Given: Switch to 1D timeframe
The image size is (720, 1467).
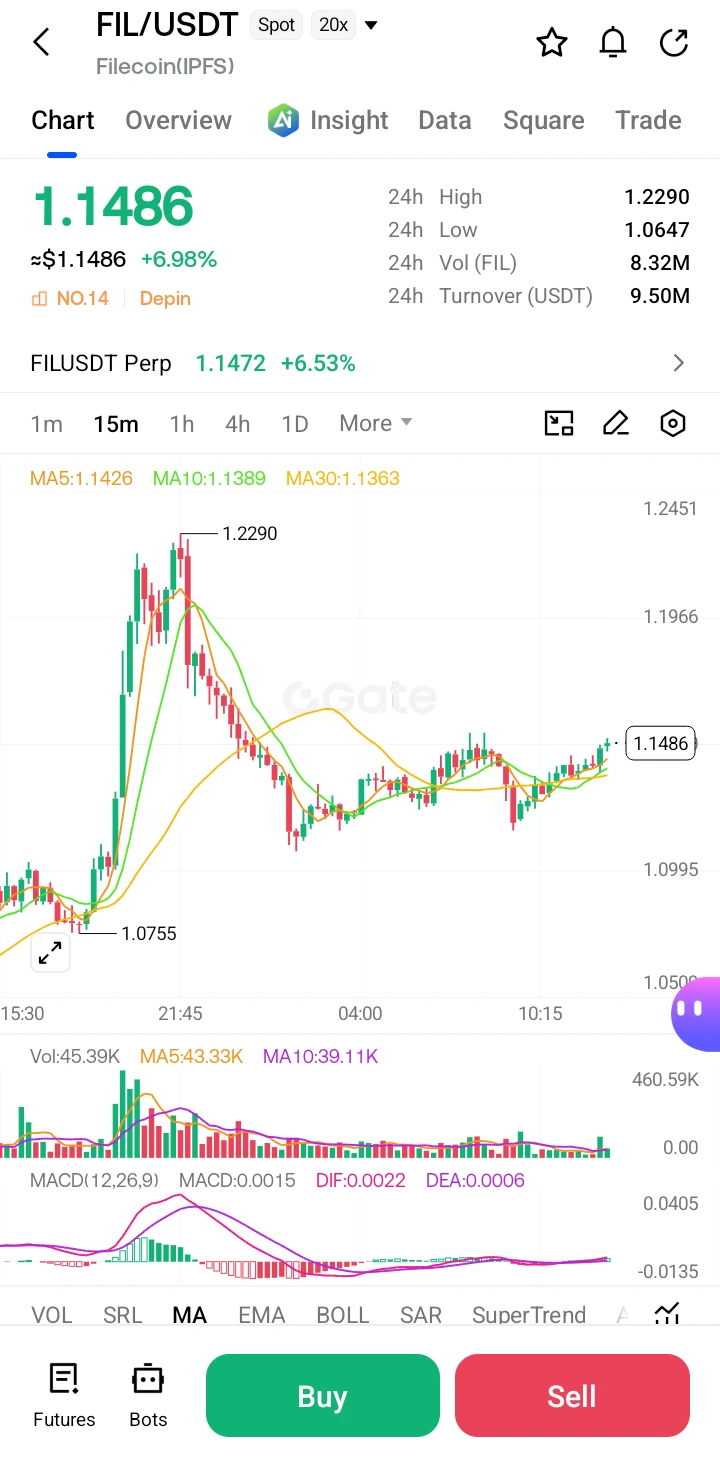Looking at the screenshot, I should point(295,424).
